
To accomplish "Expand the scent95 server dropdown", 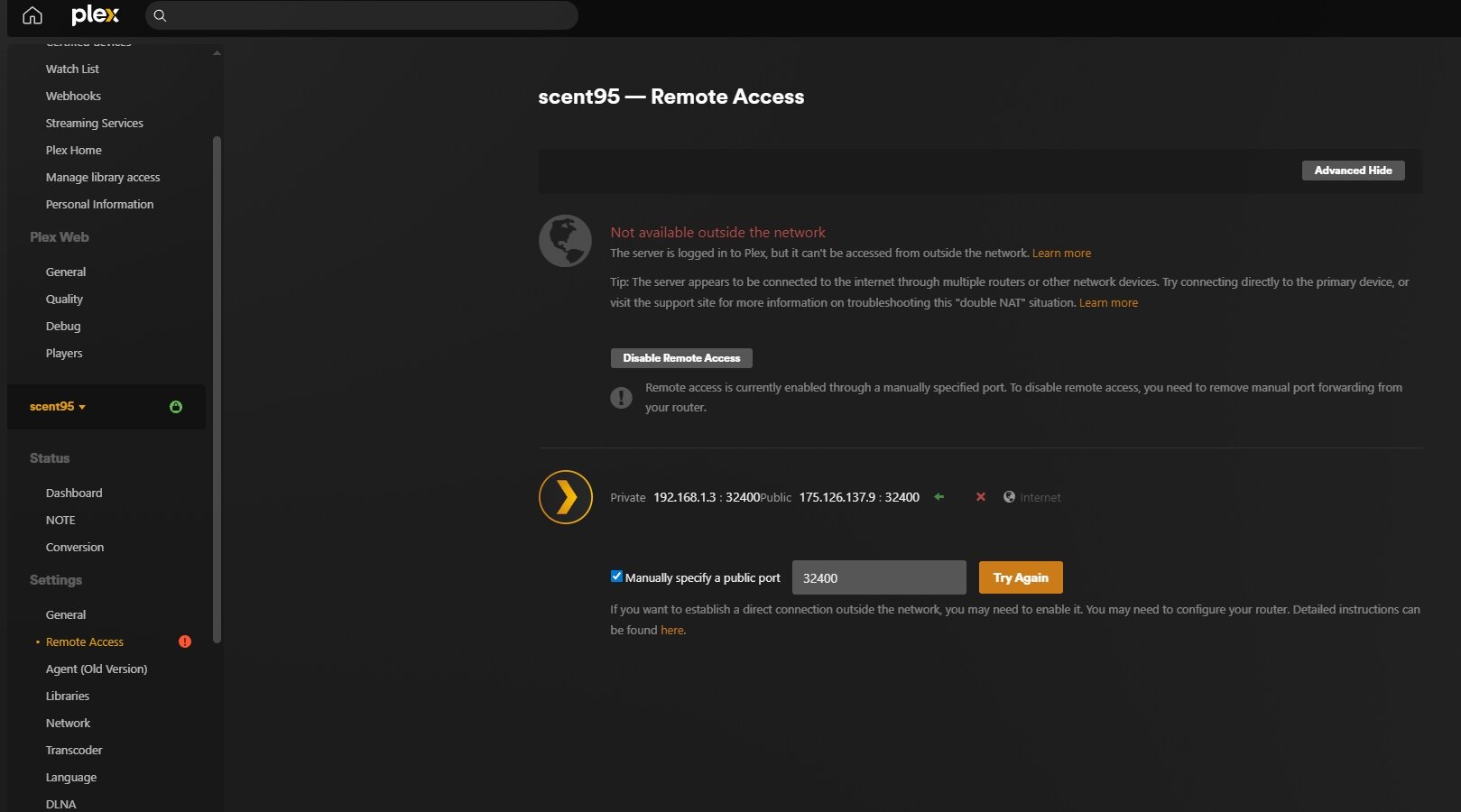I will pyautogui.click(x=58, y=407).
